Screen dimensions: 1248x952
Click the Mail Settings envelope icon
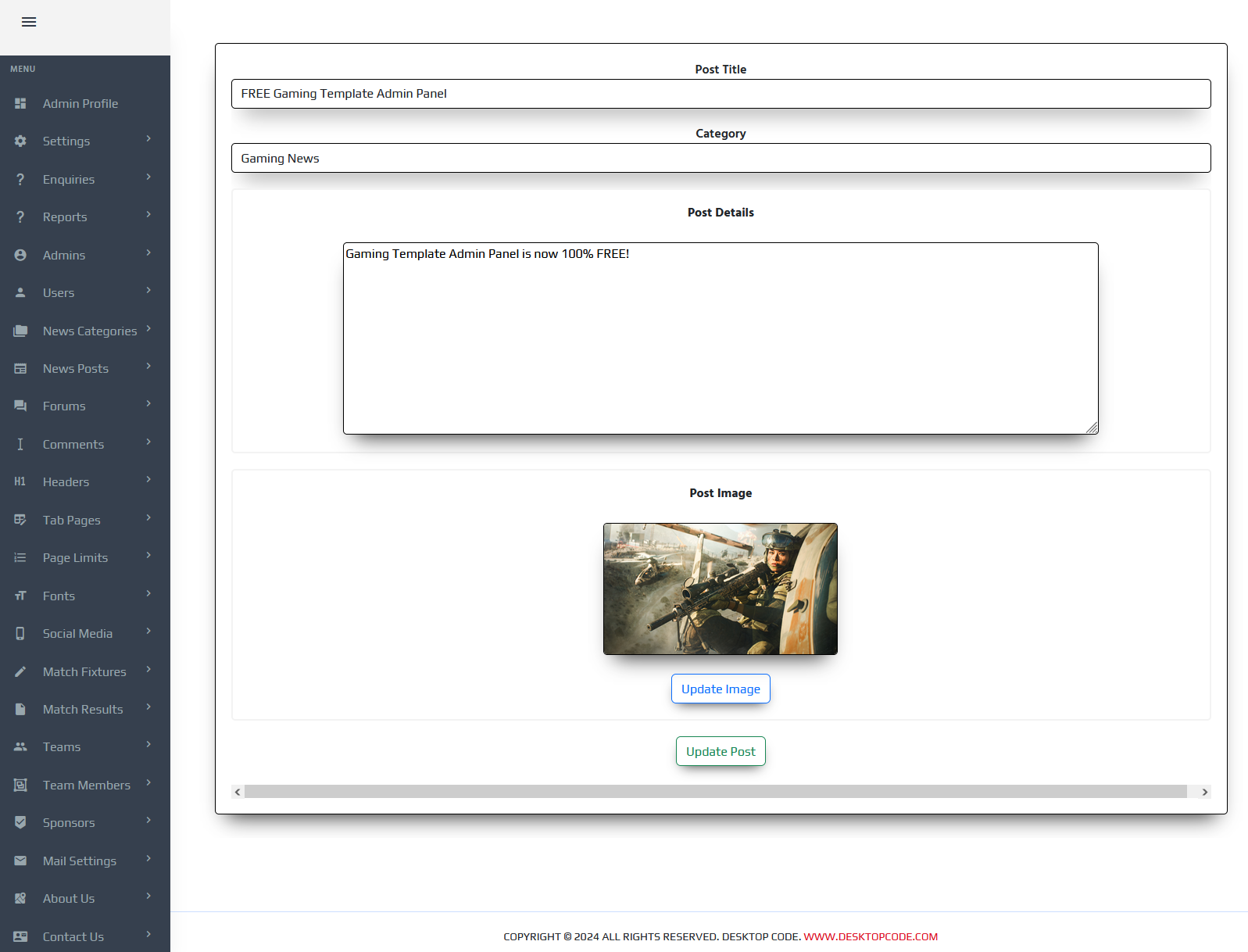[x=20, y=861]
